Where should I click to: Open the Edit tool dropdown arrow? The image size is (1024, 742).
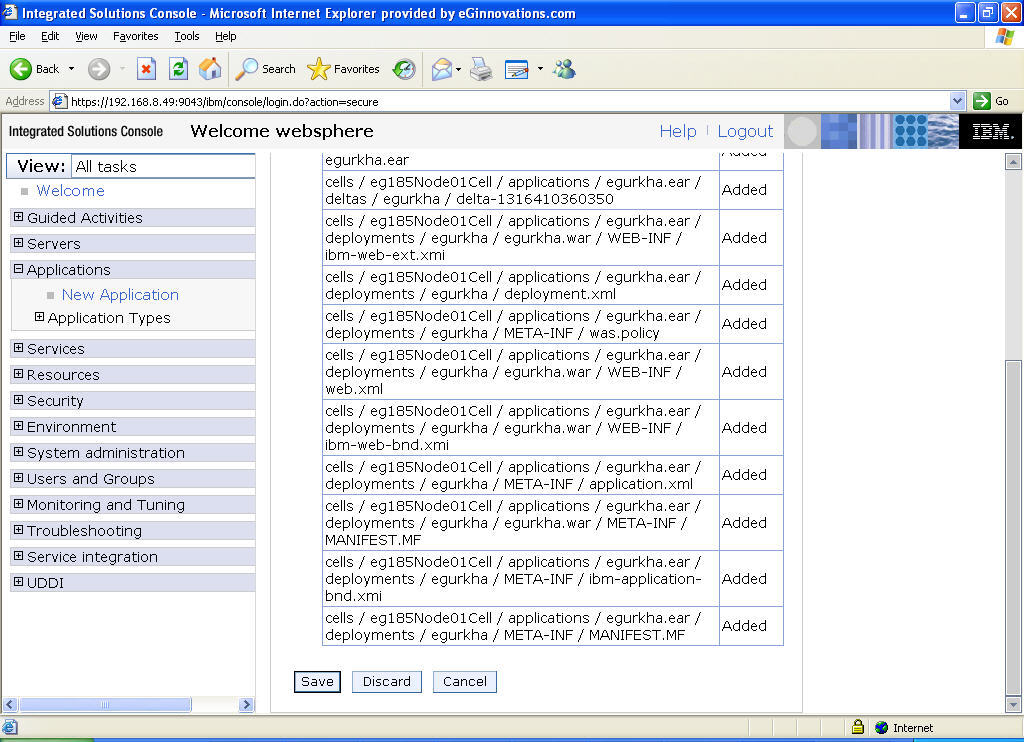tap(540, 69)
